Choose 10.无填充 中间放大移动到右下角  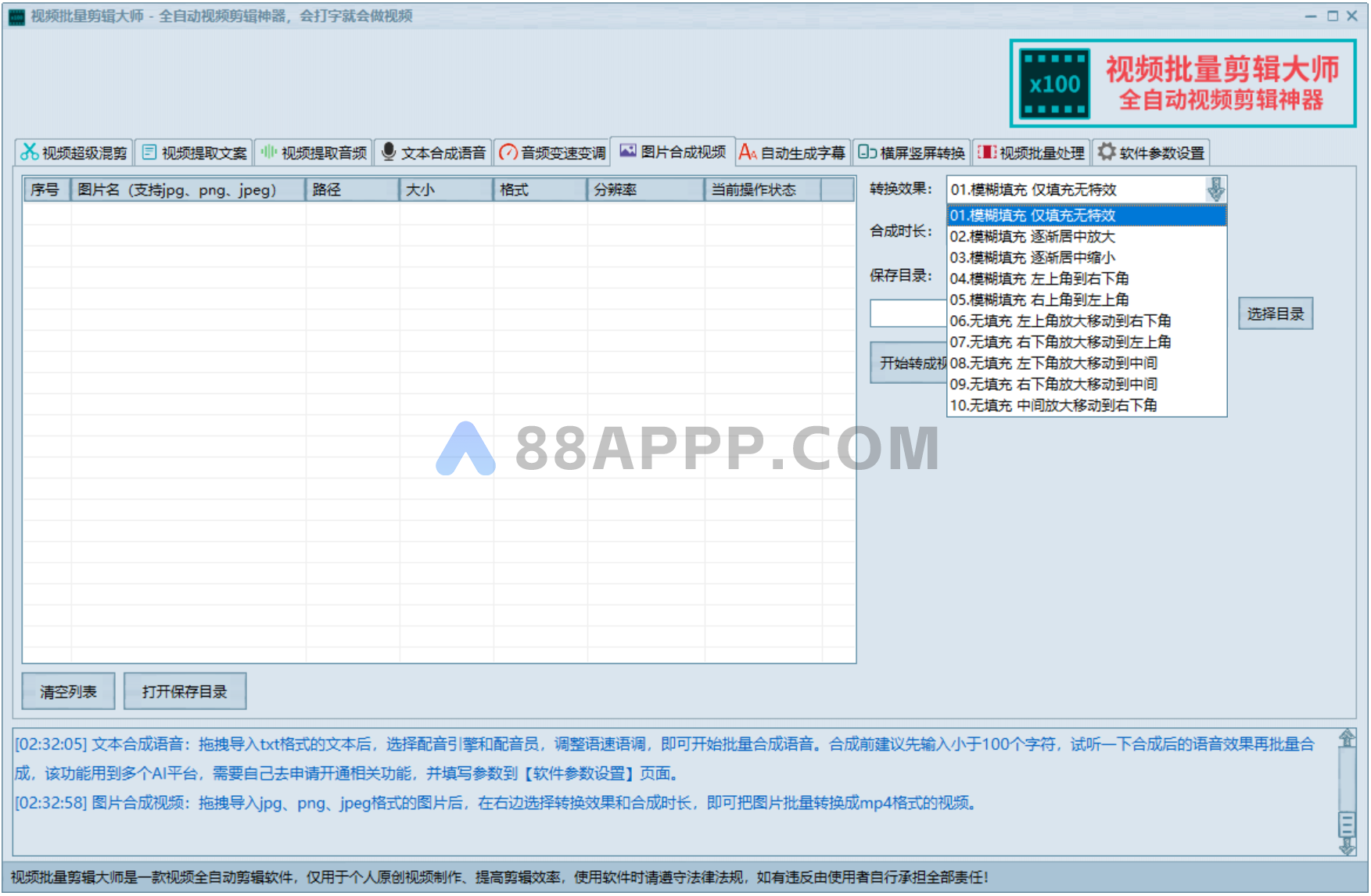(1086, 405)
